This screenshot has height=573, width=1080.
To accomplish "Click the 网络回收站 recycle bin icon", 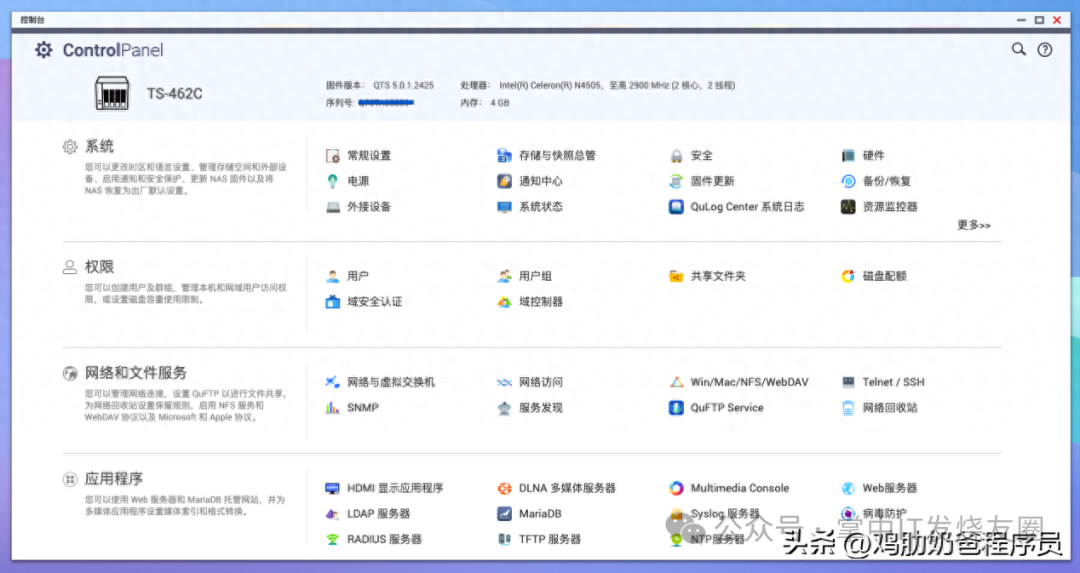I will click(848, 408).
